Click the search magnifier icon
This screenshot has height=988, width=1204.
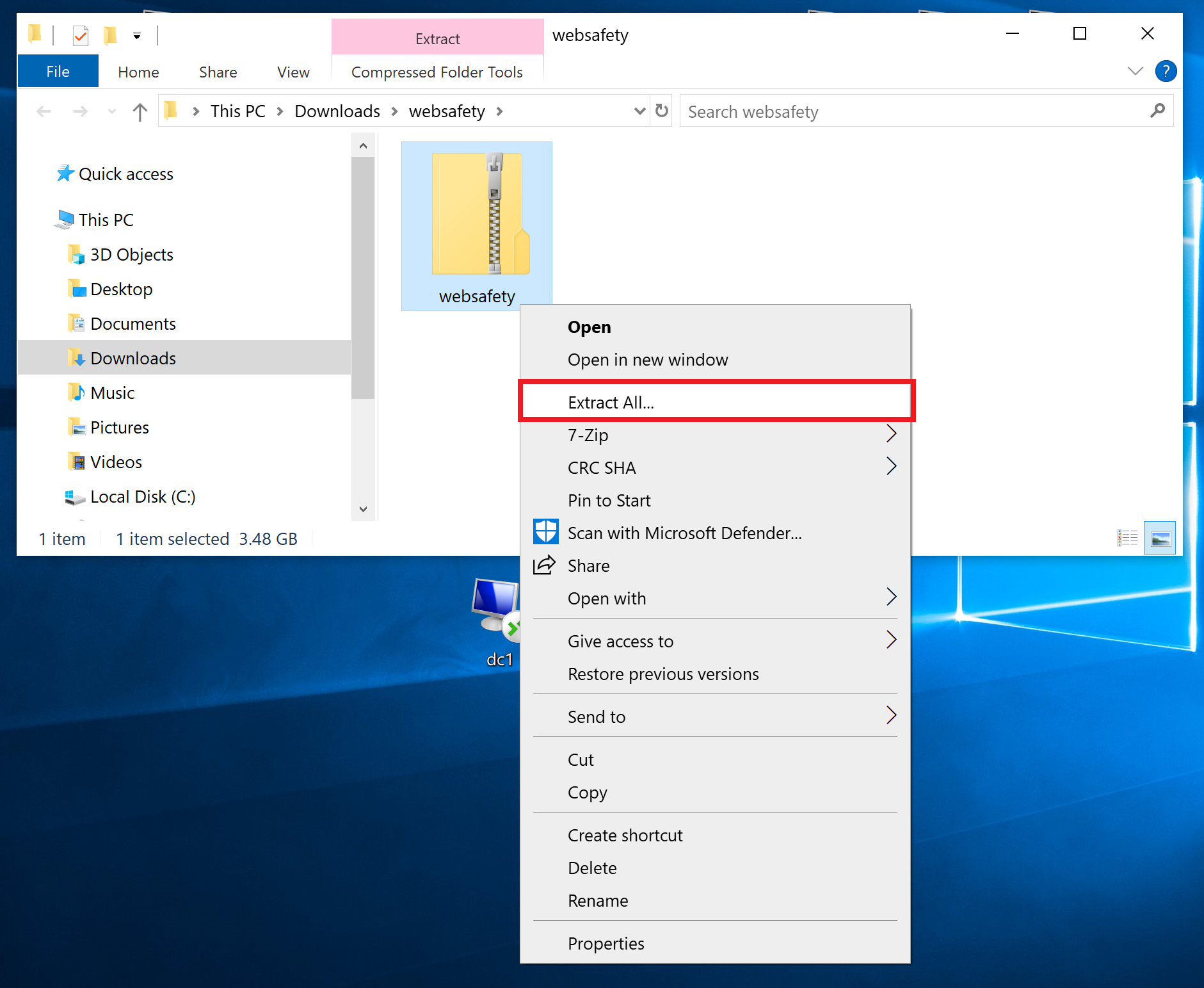1157,111
